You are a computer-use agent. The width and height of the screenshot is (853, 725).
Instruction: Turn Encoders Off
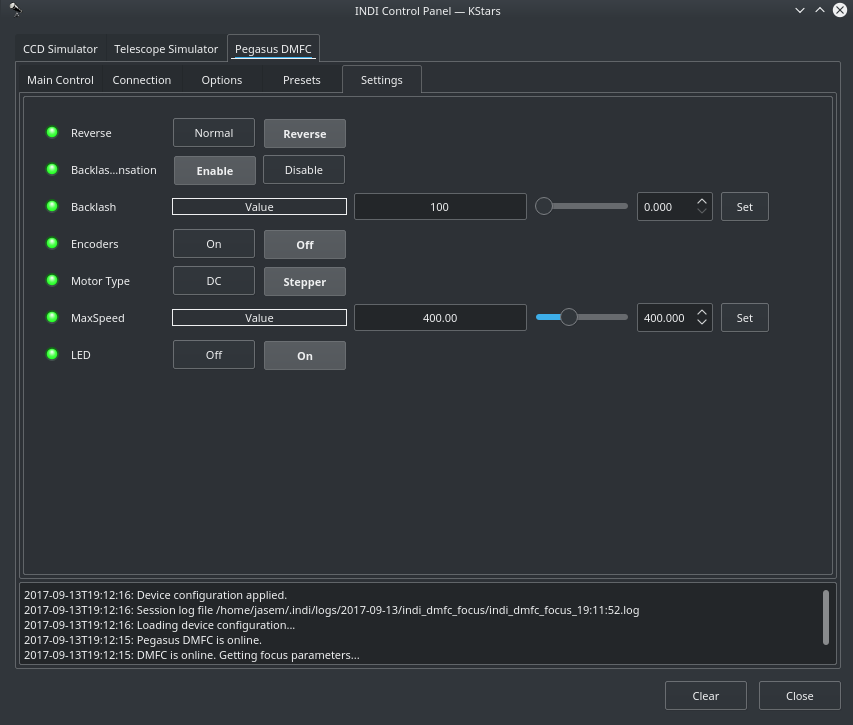tap(305, 244)
